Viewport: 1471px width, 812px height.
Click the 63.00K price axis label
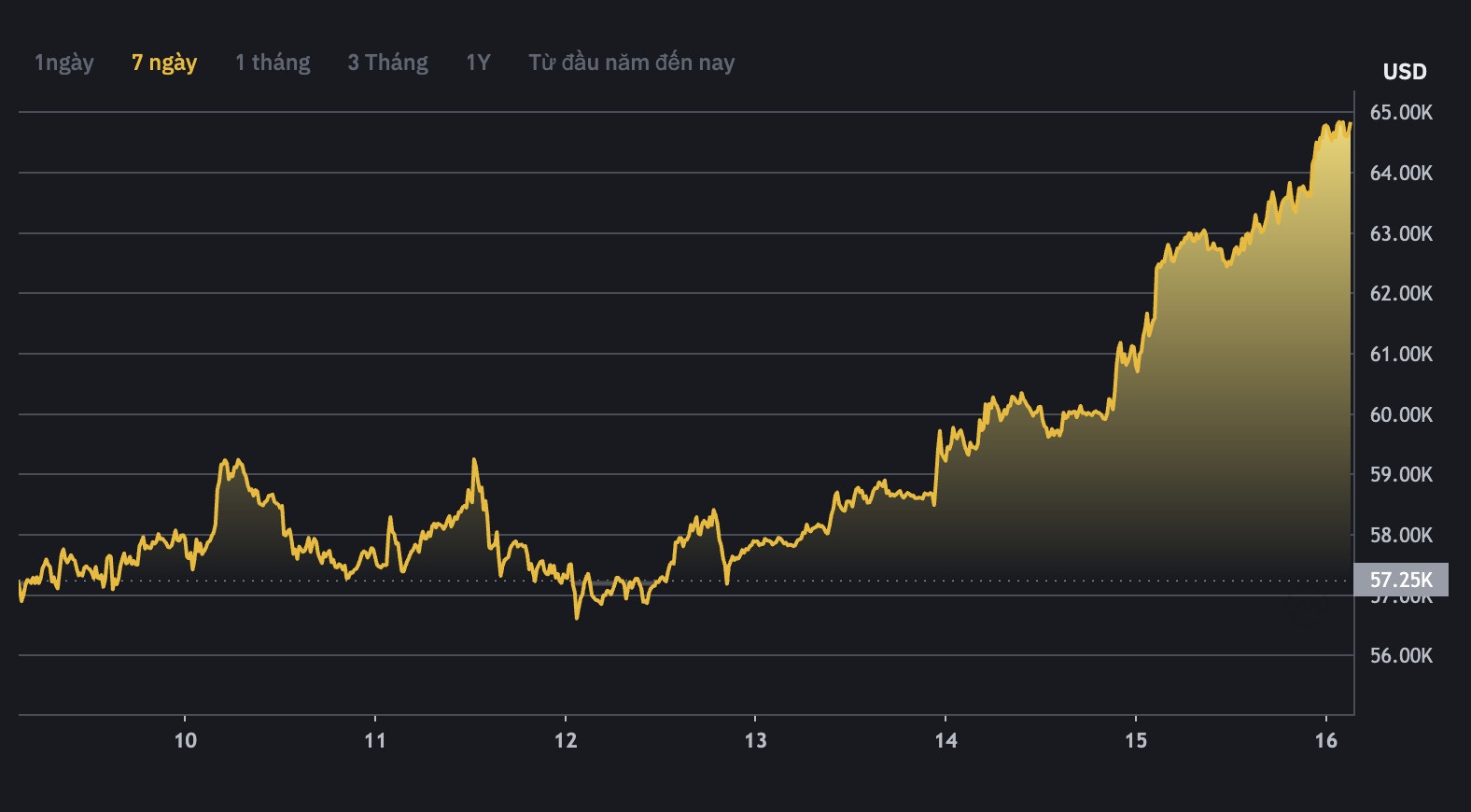(1400, 233)
